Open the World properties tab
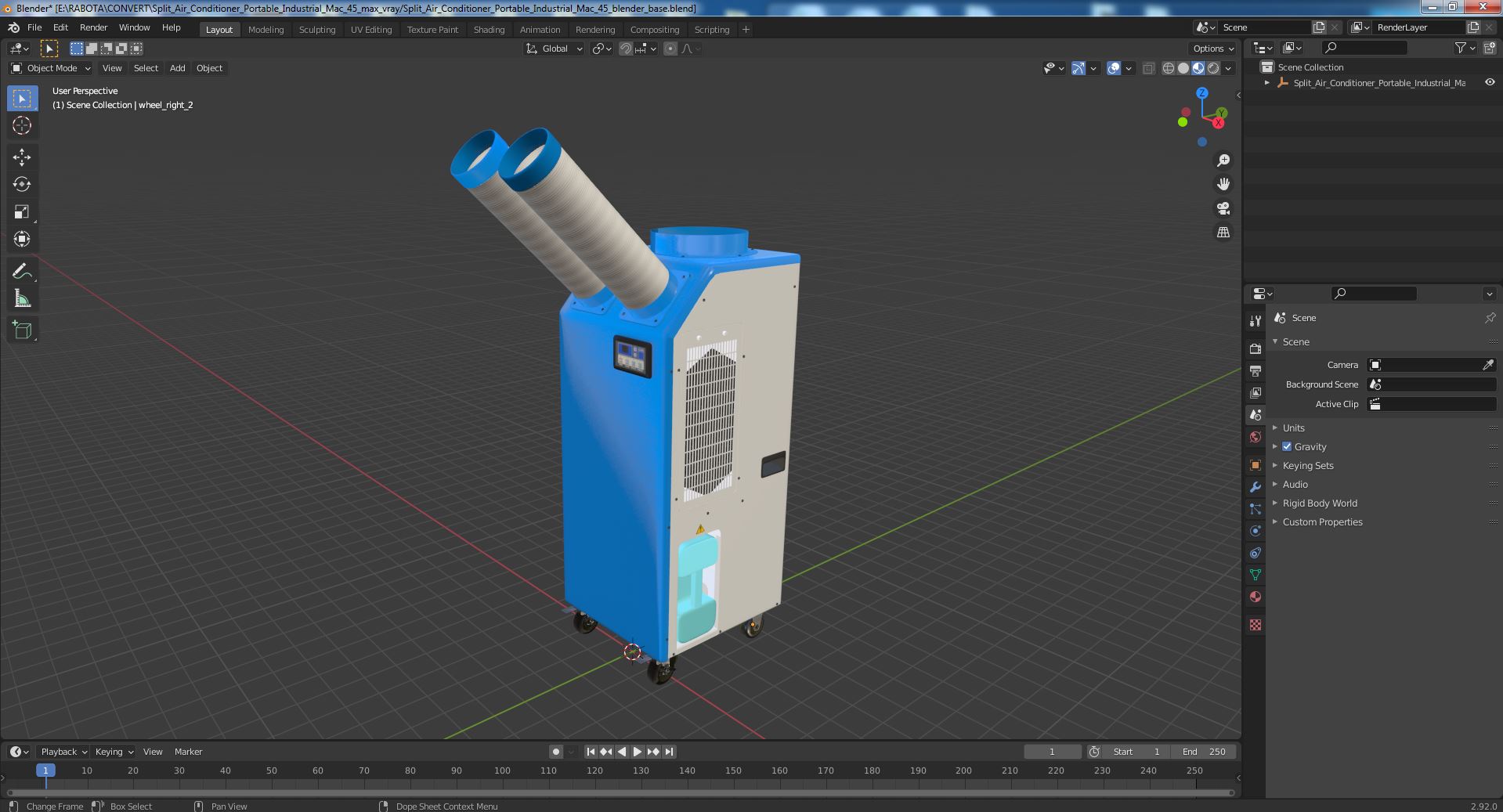Viewport: 1503px width, 812px height. click(x=1256, y=437)
